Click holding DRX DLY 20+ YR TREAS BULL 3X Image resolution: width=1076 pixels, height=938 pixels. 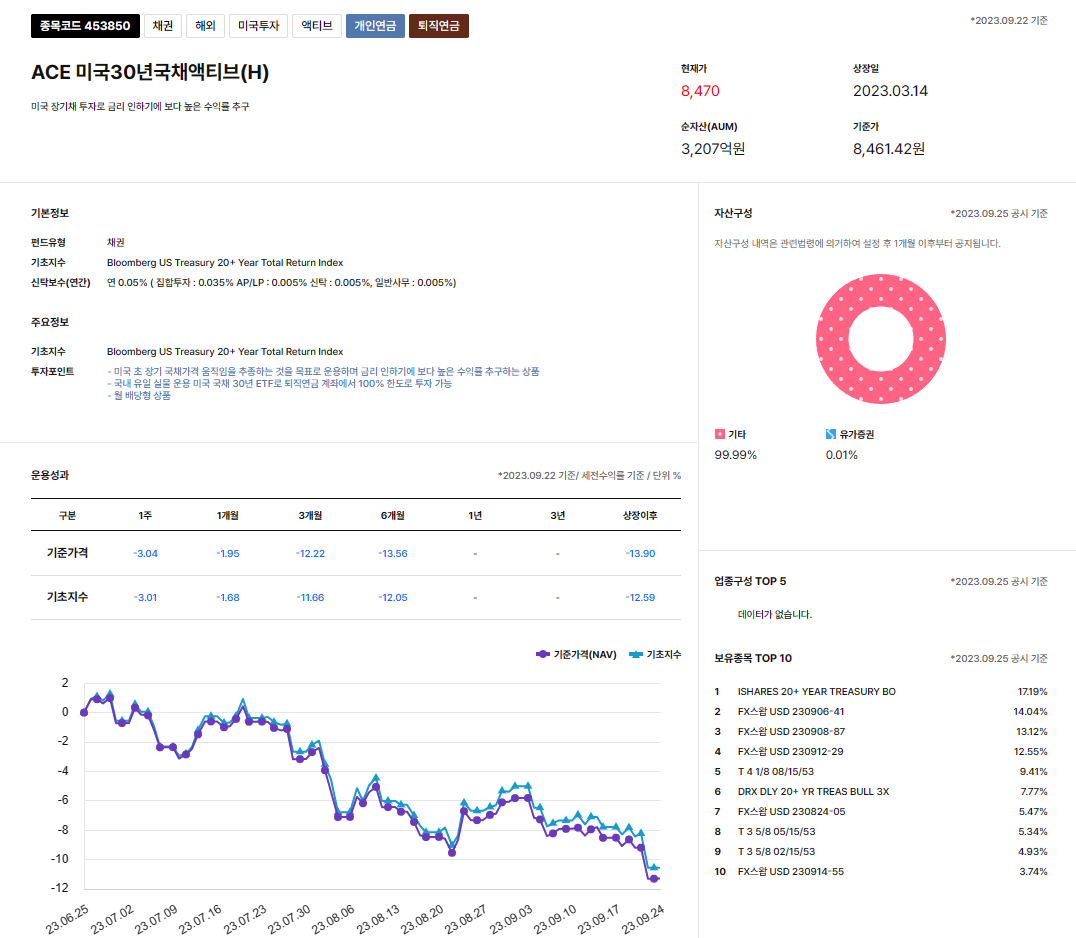[x=813, y=791]
